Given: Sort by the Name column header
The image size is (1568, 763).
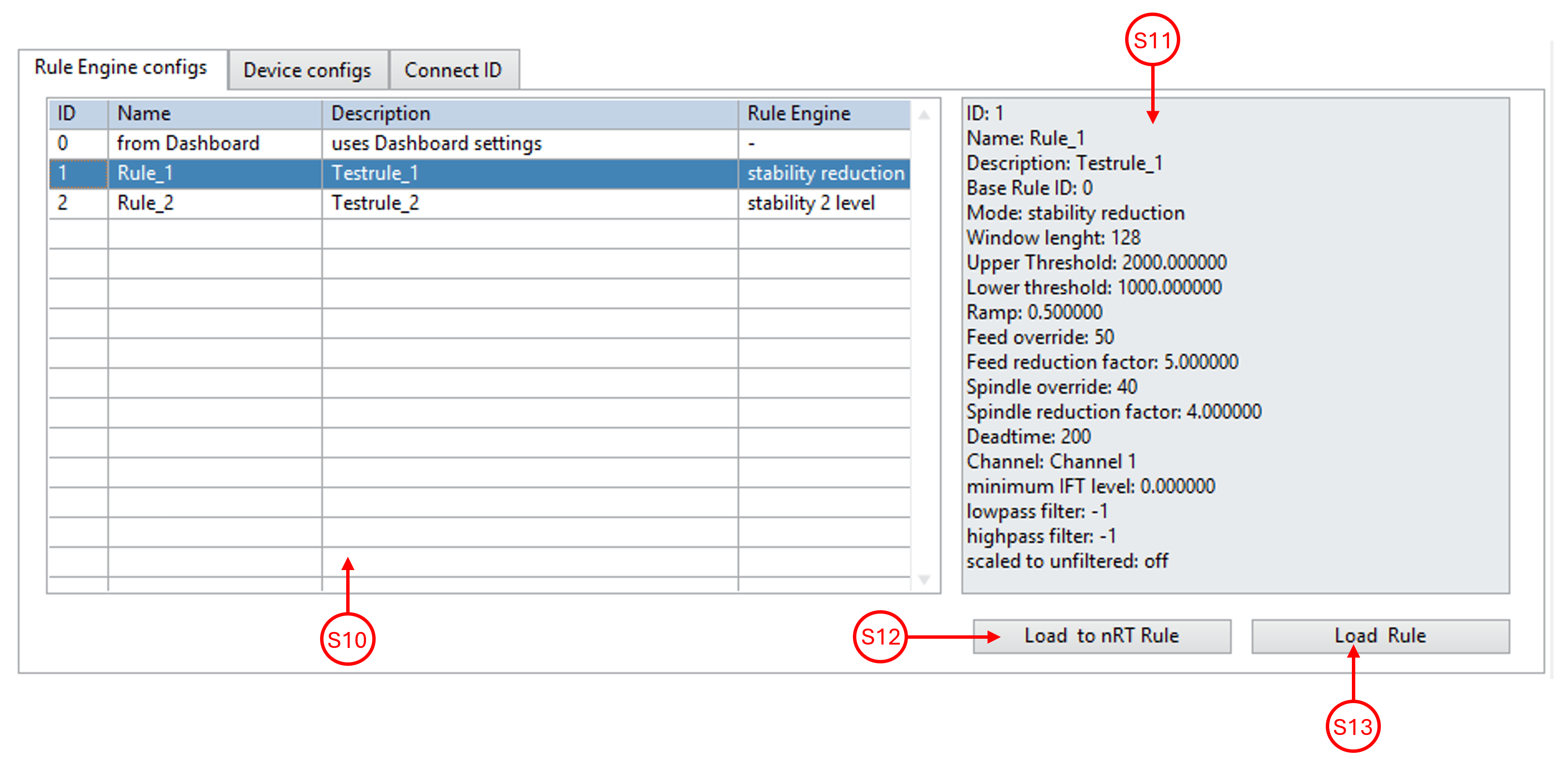Looking at the screenshot, I should click(144, 113).
